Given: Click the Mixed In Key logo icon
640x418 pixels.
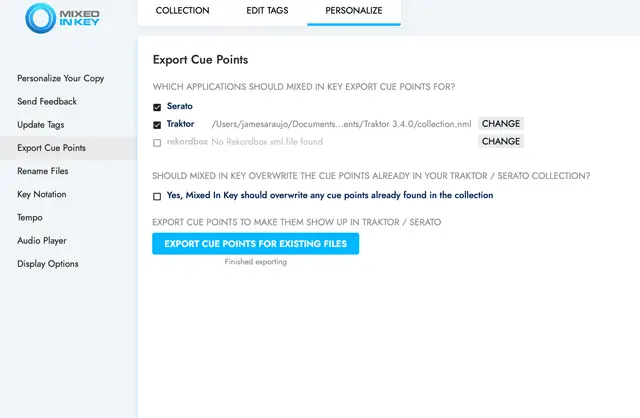Looking at the screenshot, I should click(42, 18).
